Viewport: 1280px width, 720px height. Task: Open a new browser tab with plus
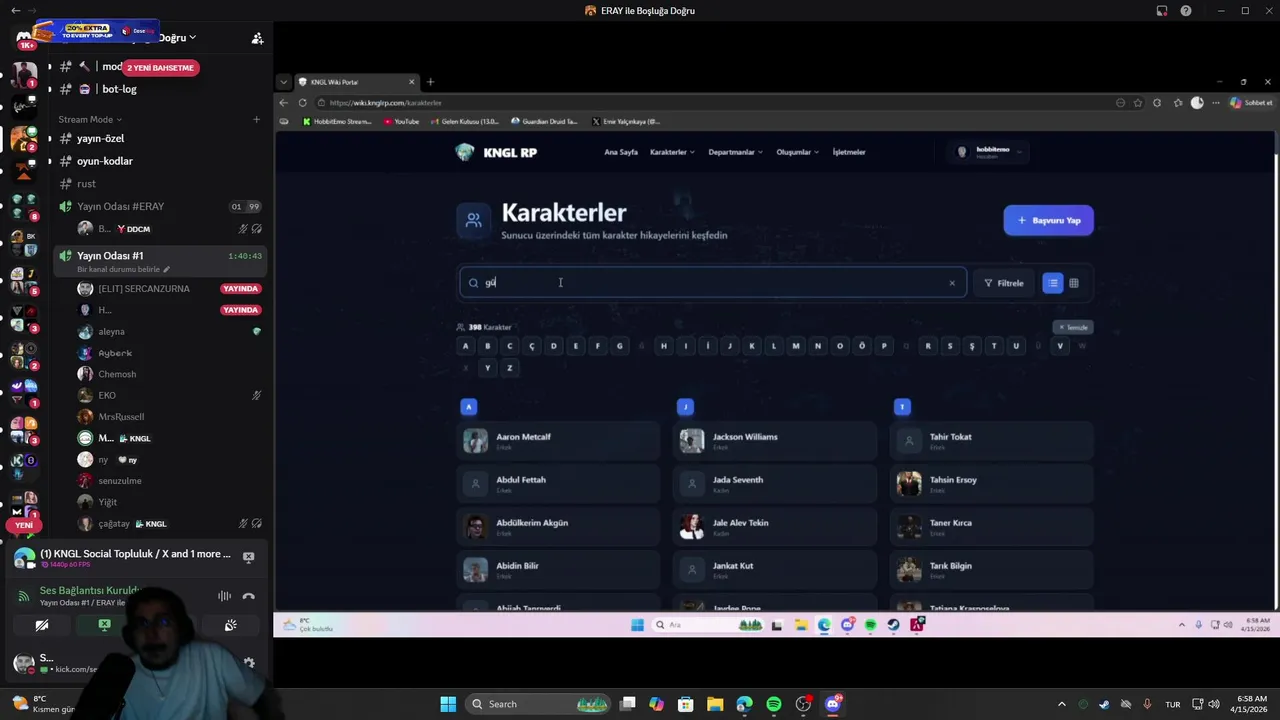[430, 82]
